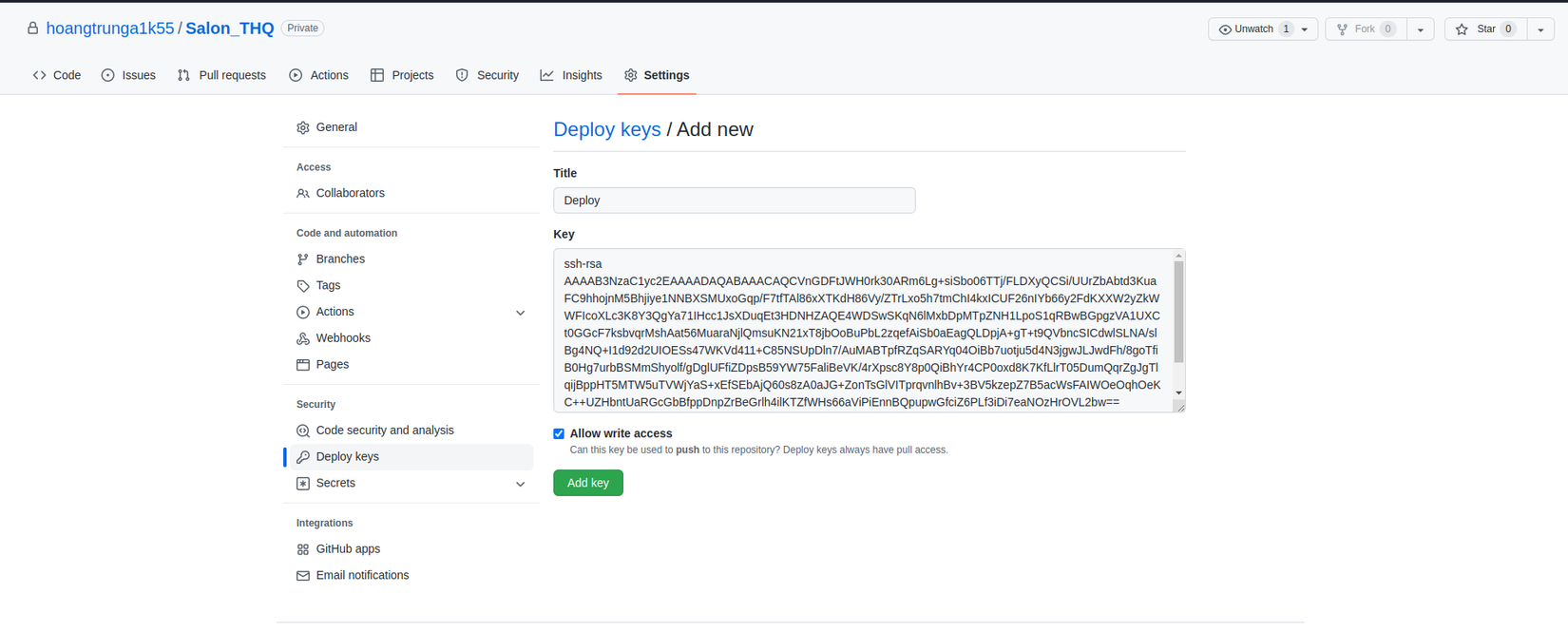1568x632 pixels.
Task: Click the Code tab angle-brackets icon
Action: point(40,75)
